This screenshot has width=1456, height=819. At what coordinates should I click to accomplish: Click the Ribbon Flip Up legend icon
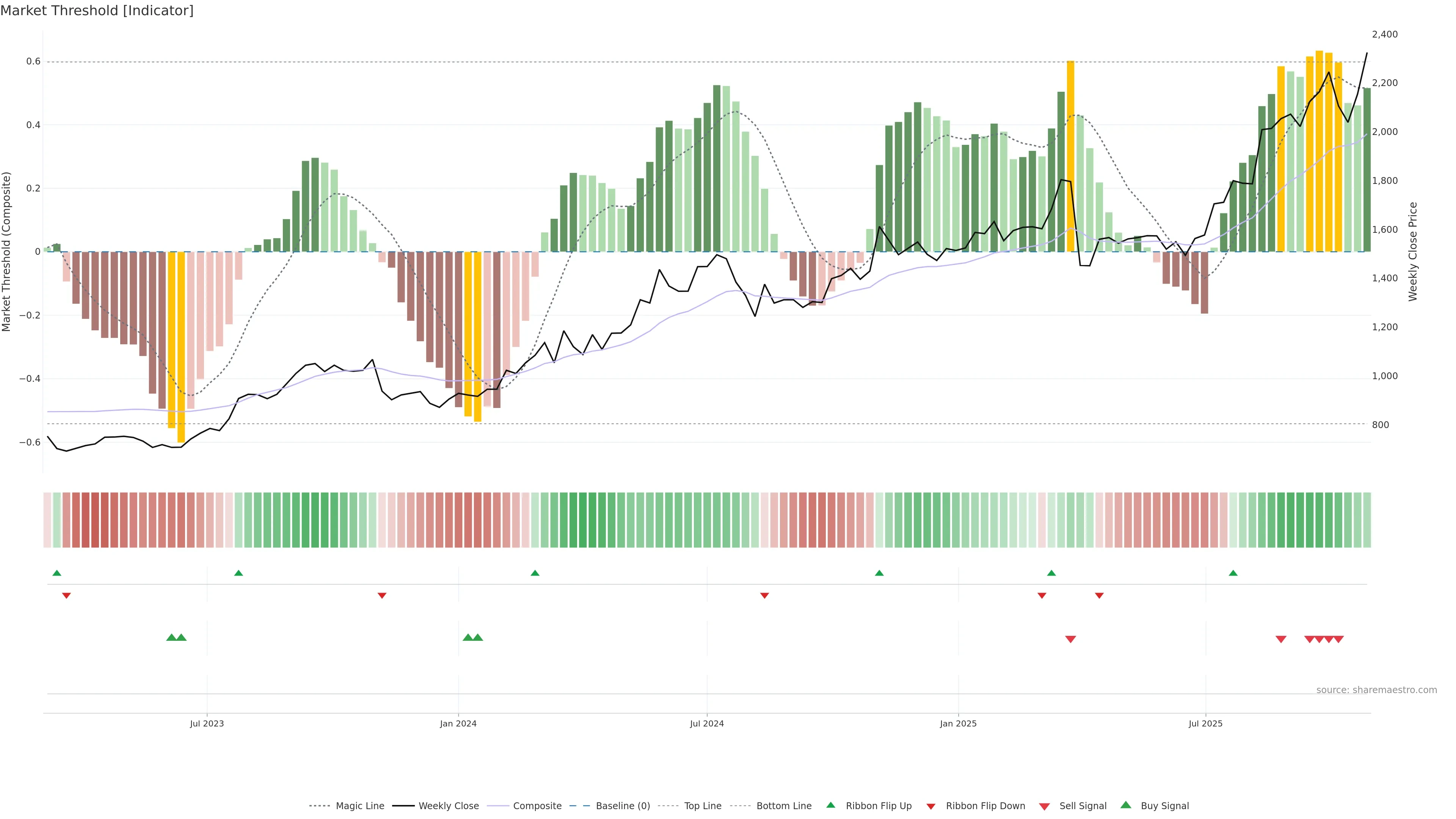(830, 805)
